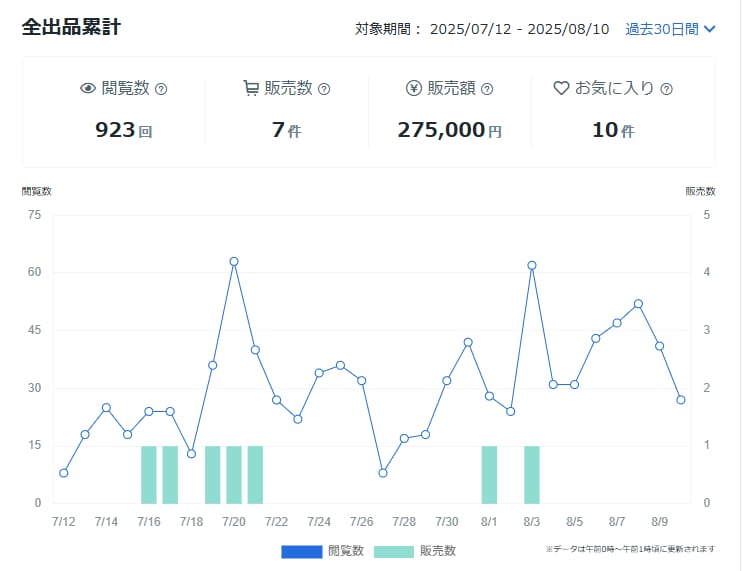The height and width of the screenshot is (571, 742).
Task: Click the 8/10 last data point
Action: pos(681,400)
